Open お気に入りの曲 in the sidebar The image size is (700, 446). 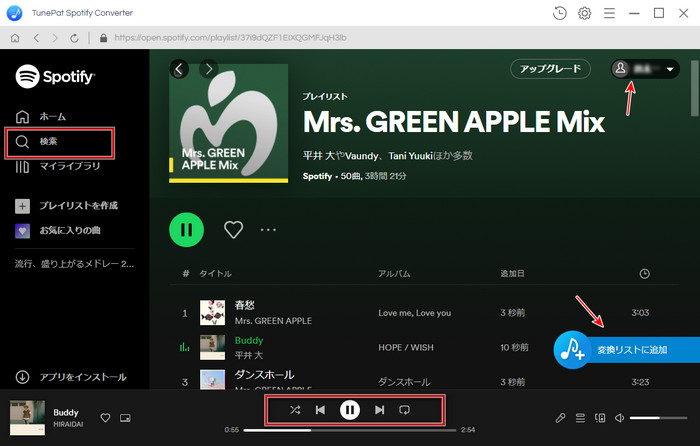(x=58, y=231)
